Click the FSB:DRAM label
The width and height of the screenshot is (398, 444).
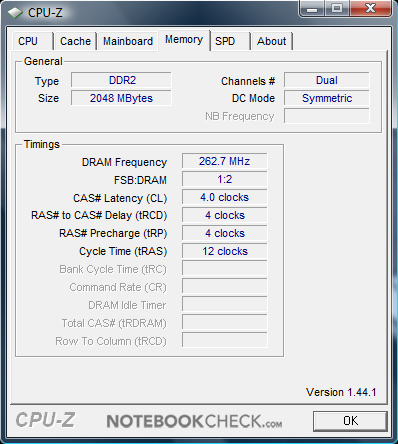(x=140, y=180)
